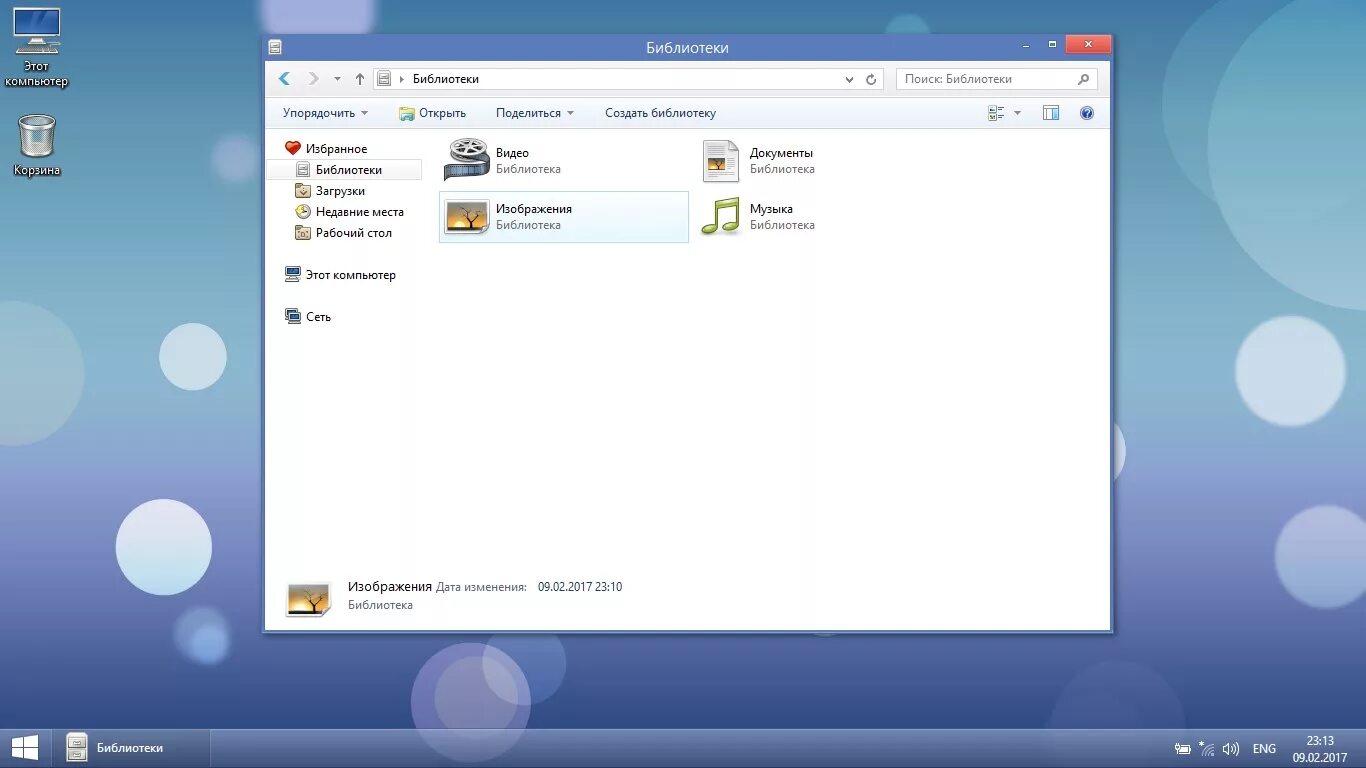
Task: Select Этот компьютер in the sidebar
Action: 352,274
